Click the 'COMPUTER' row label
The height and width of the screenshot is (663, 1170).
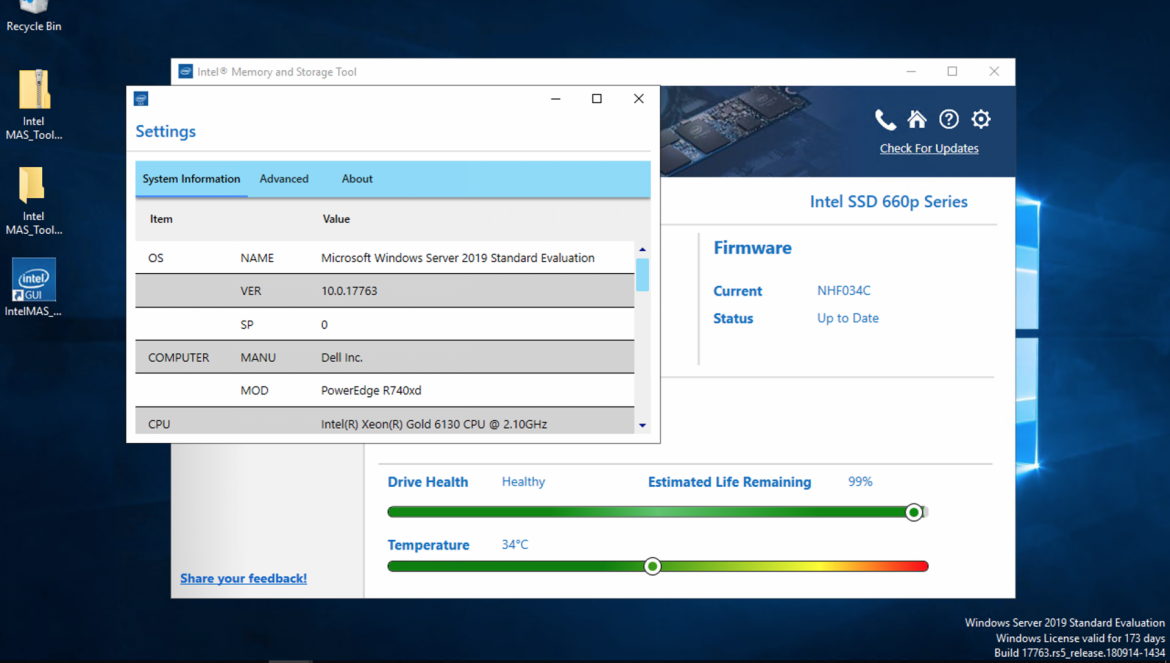[x=178, y=357]
